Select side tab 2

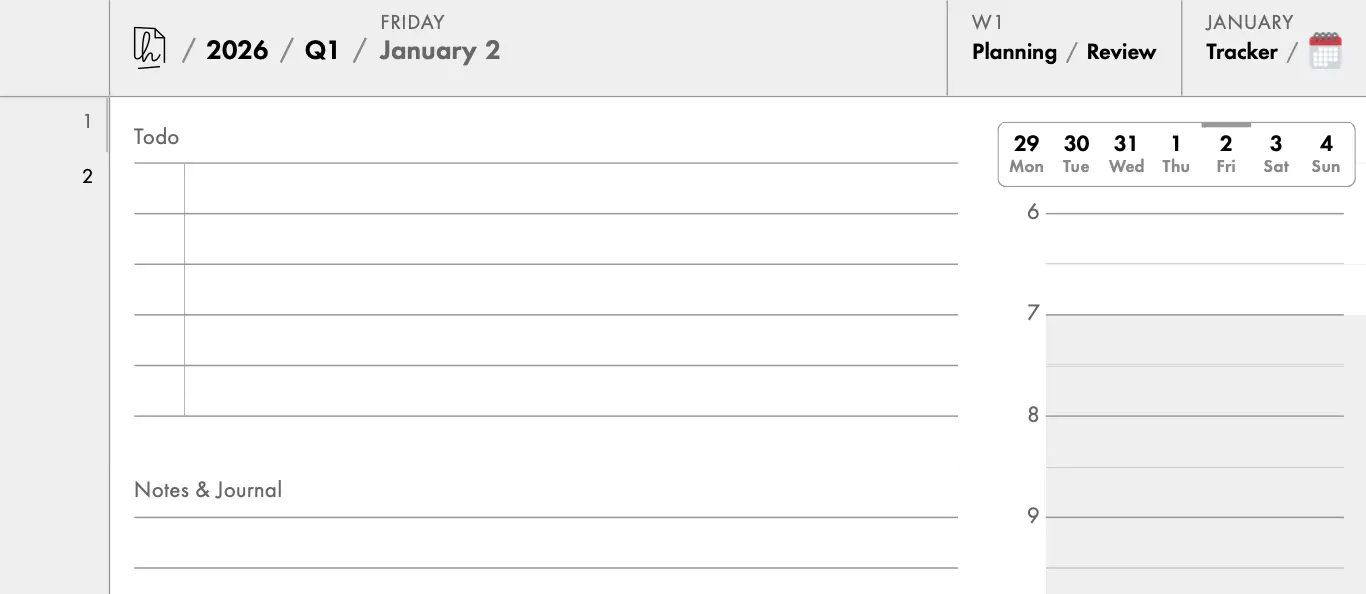87,177
